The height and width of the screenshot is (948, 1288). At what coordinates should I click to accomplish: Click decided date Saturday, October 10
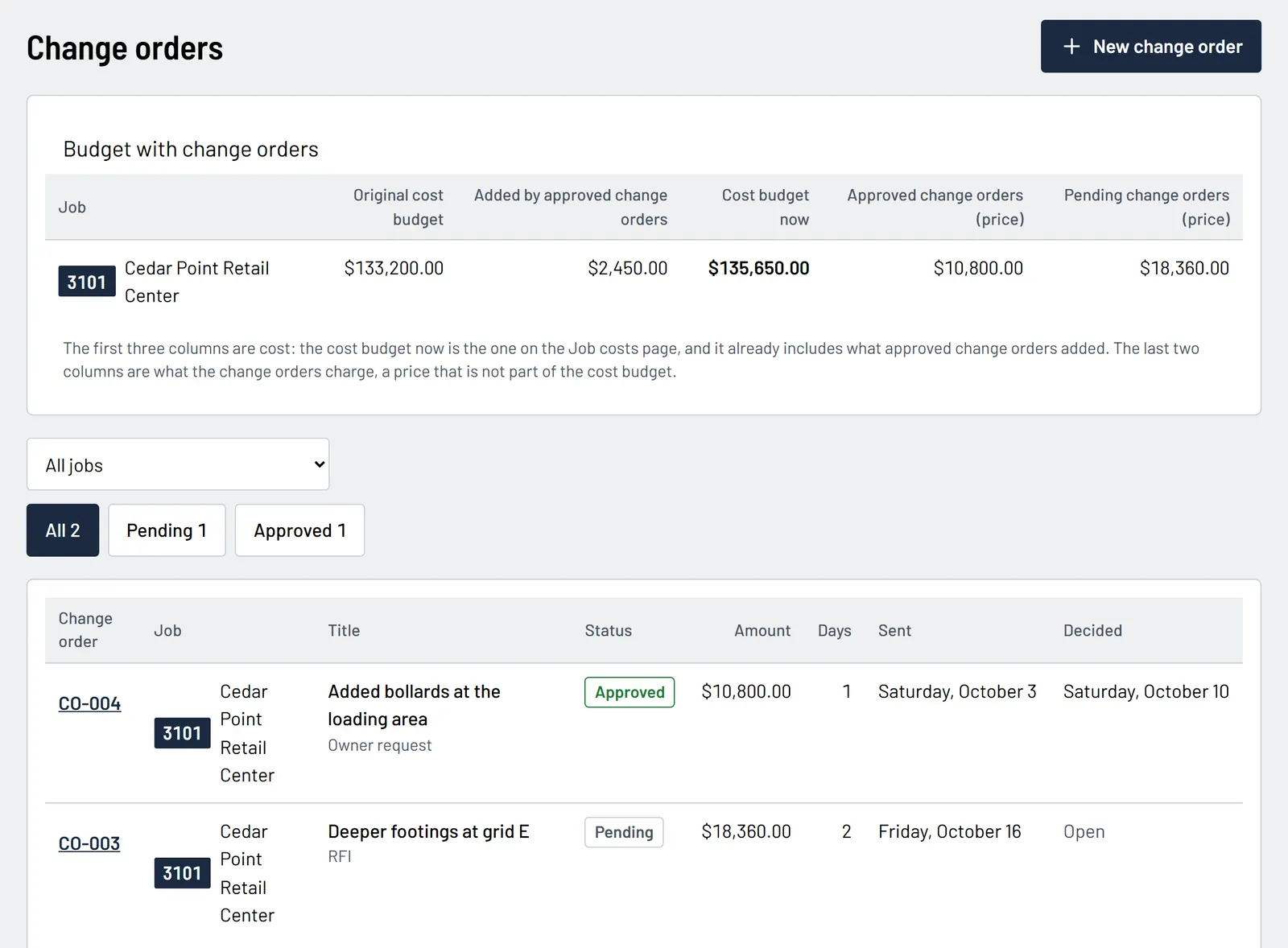coord(1146,691)
